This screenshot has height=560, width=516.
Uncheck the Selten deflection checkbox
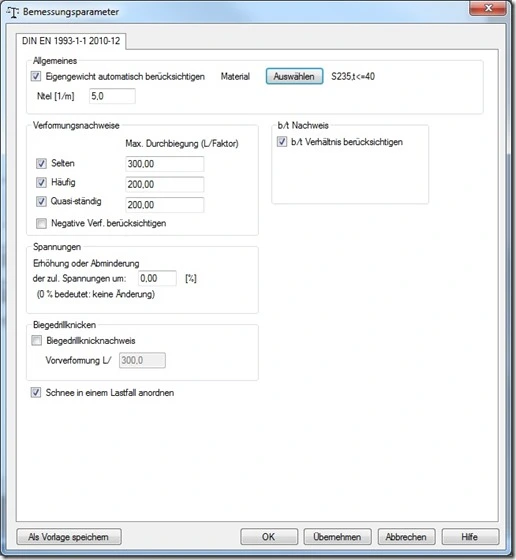click(x=41, y=164)
